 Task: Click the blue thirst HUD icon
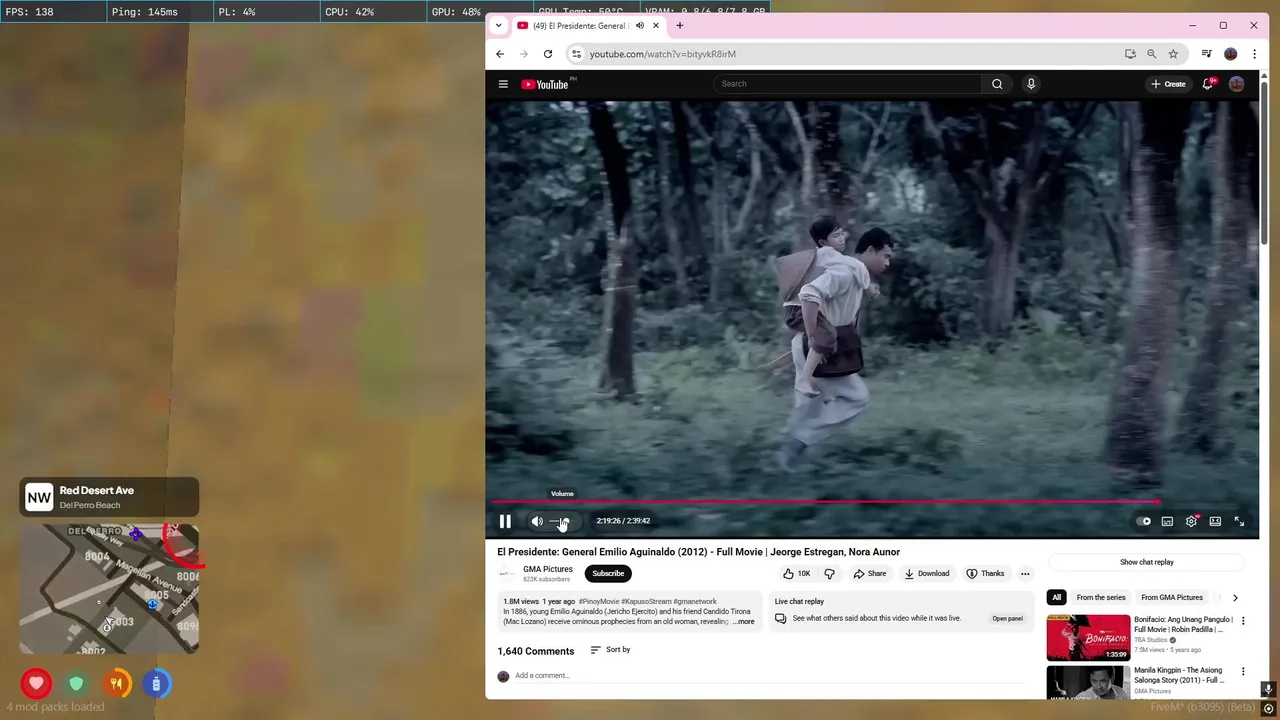[156, 684]
